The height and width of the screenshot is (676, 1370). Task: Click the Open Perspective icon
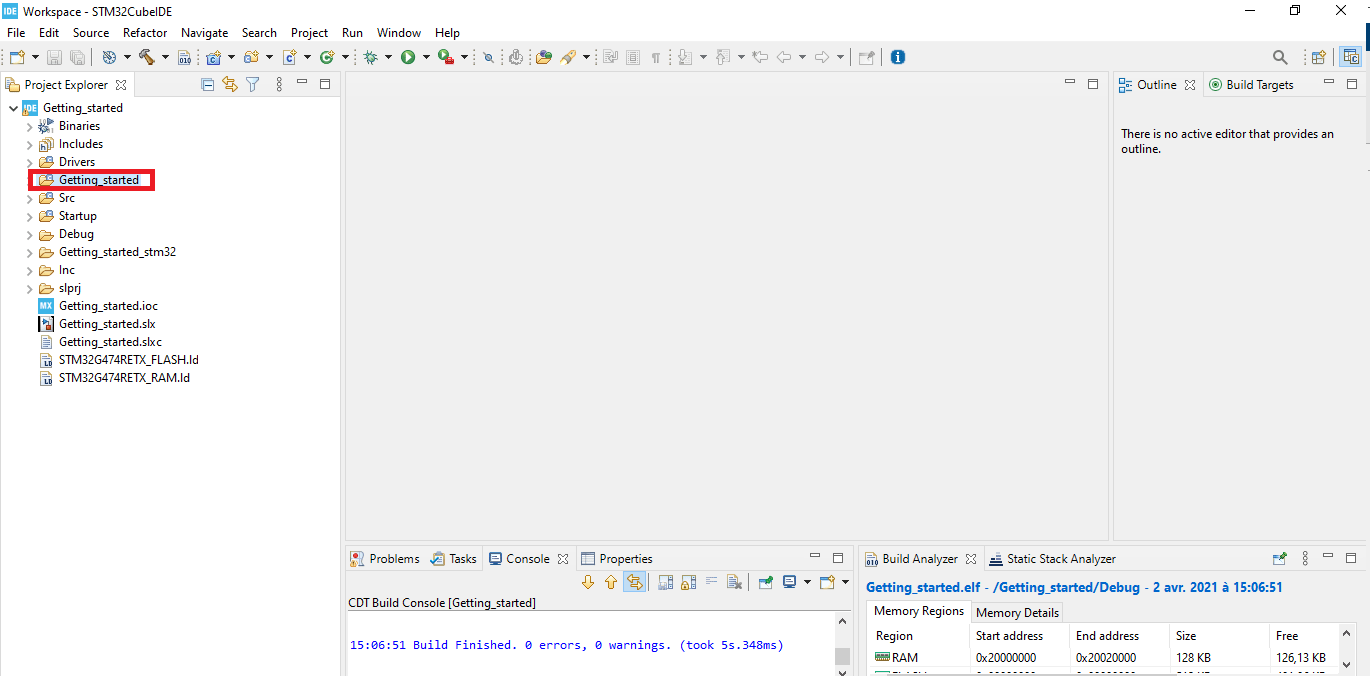[1318, 57]
